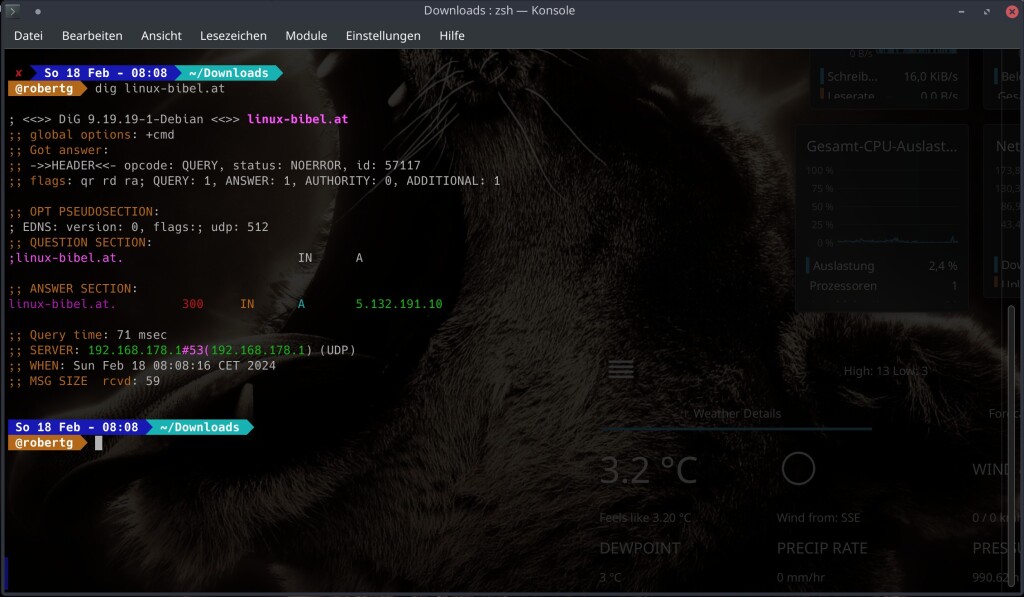Image resolution: width=1024 pixels, height=597 pixels.
Task: Click the TTL value '300'
Action: click(x=193, y=304)
